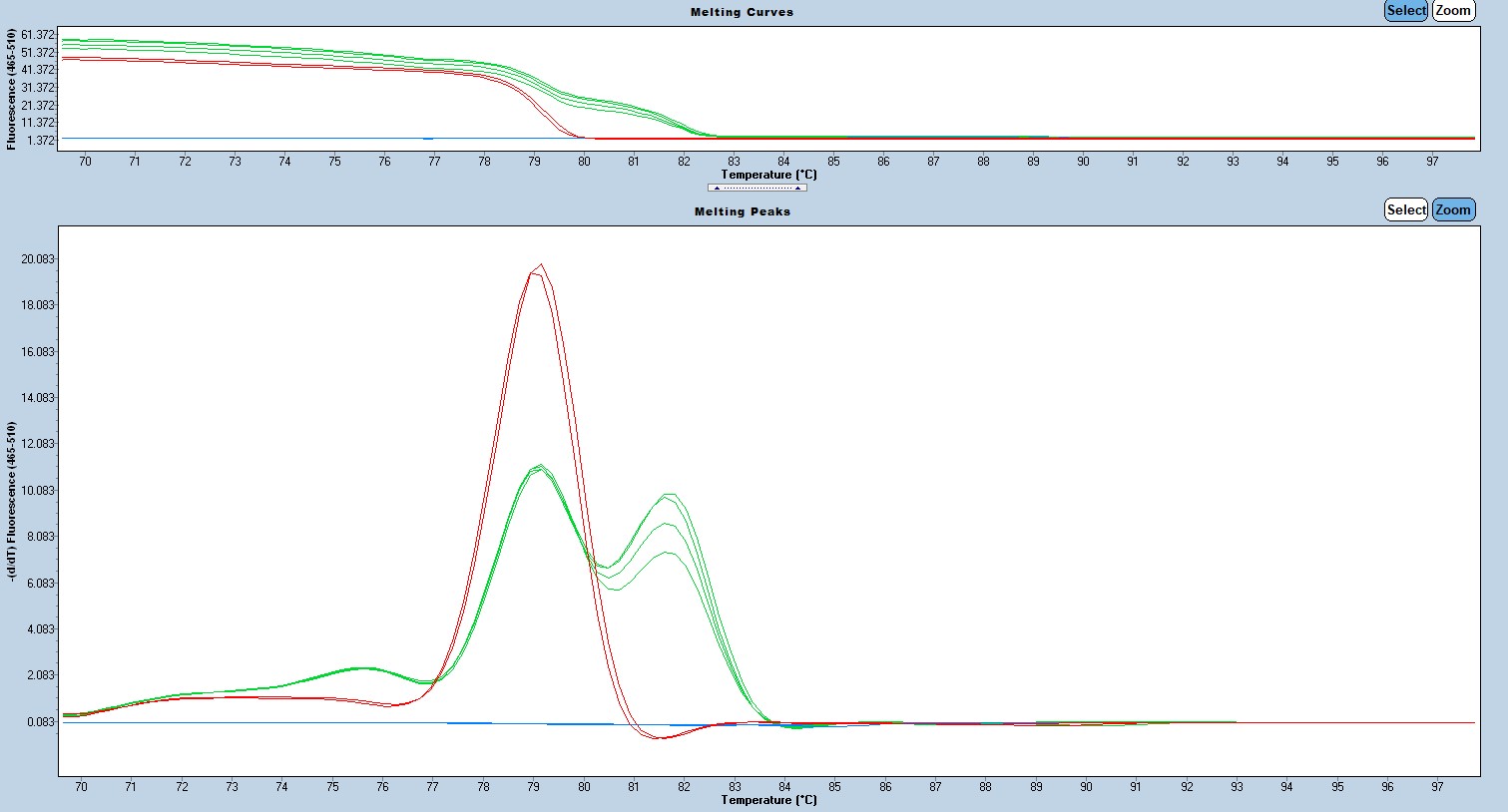Switch Melting Peaks chart to Select mode
Image resolution: width=1508 pixels, height=812 pixels.
(1406, 209)
